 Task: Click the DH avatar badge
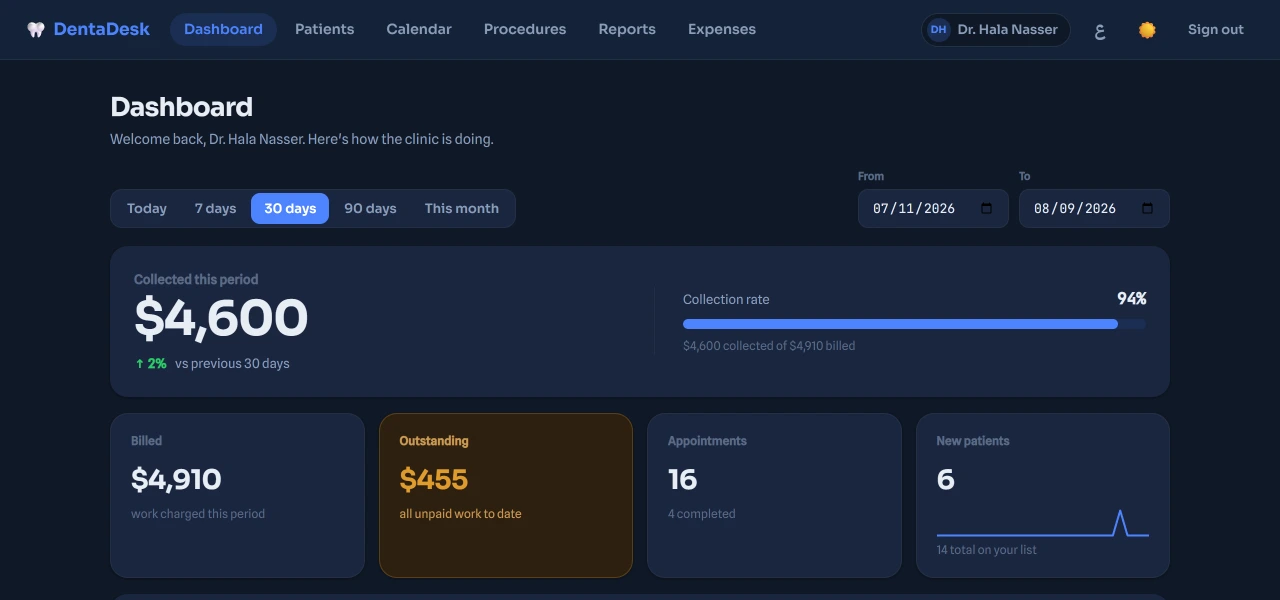pos(938,30)
